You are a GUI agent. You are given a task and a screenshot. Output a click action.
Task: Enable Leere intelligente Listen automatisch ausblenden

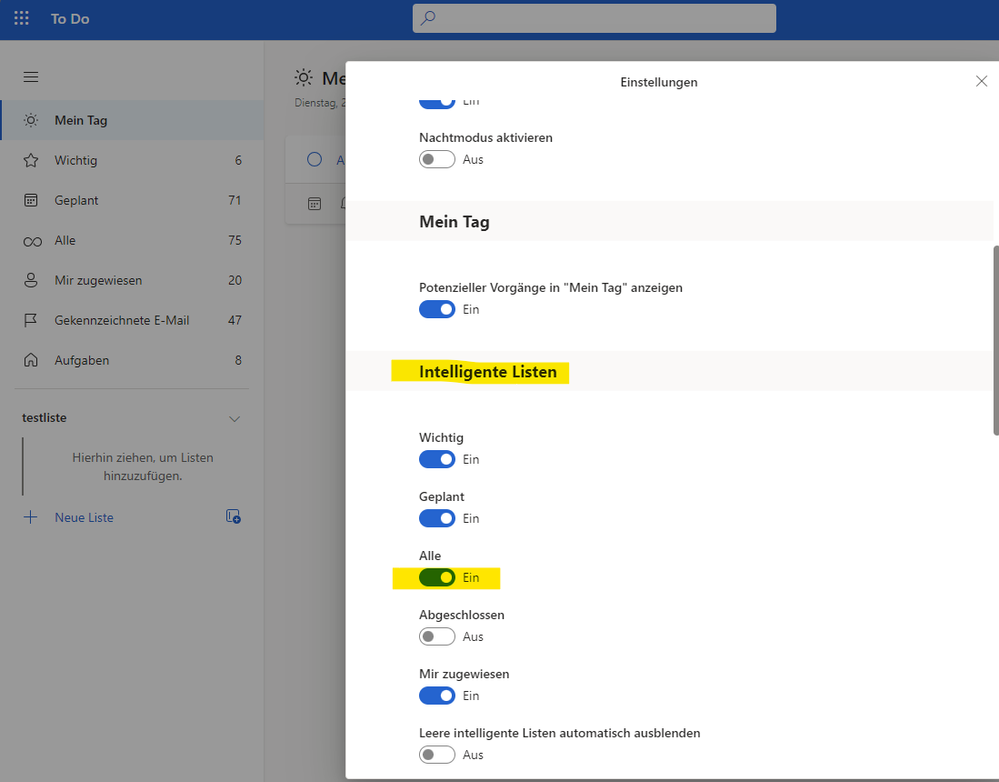[437, 755]
